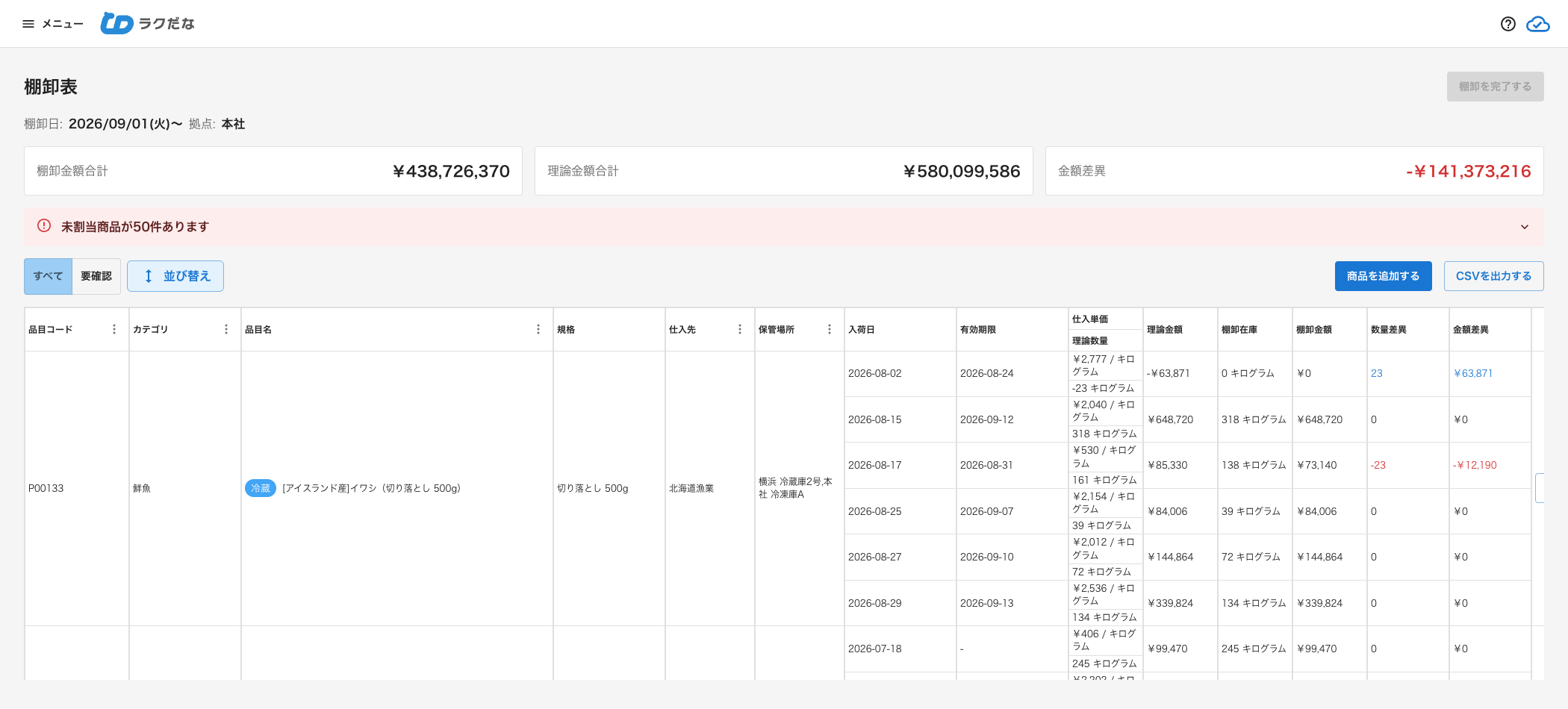Click the 商品を追加する button
This screenshot has width=1568, height=709.
point(1383,276)
